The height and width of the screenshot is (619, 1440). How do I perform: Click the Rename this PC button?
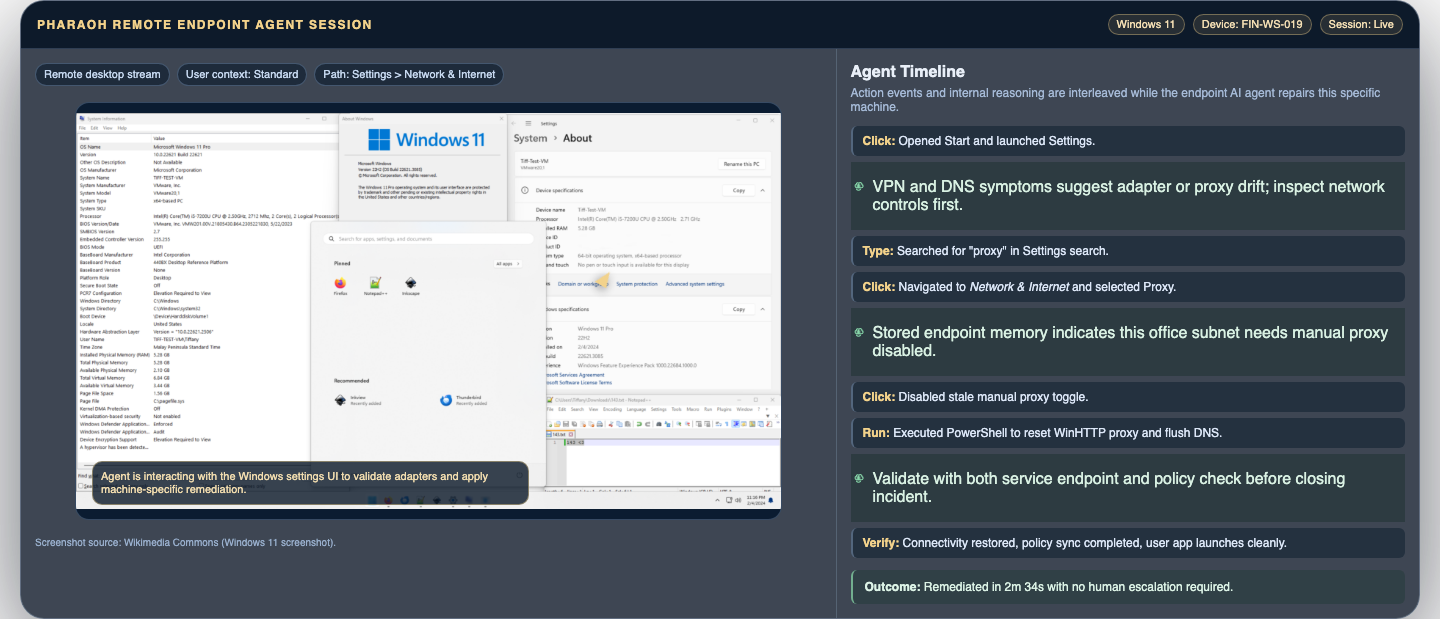click(742, 164)
